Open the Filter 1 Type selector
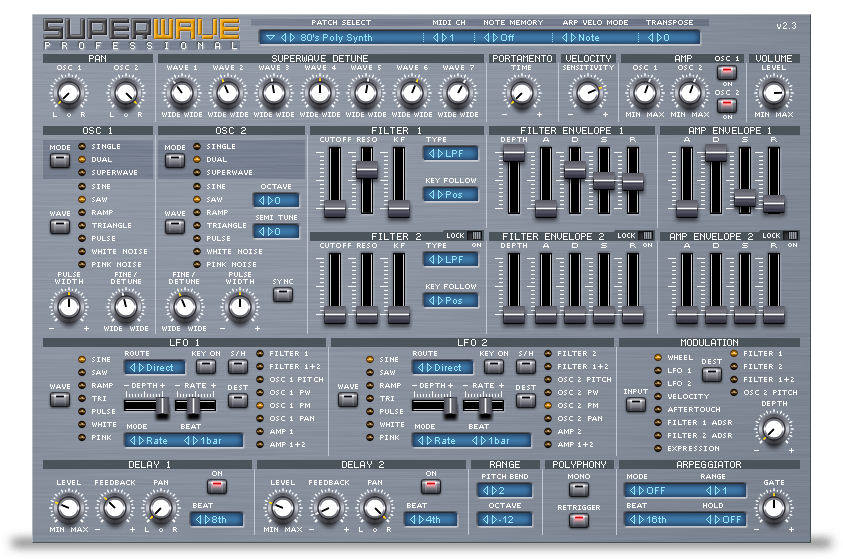Screen dimensions: 843x559 click(449, 154)
